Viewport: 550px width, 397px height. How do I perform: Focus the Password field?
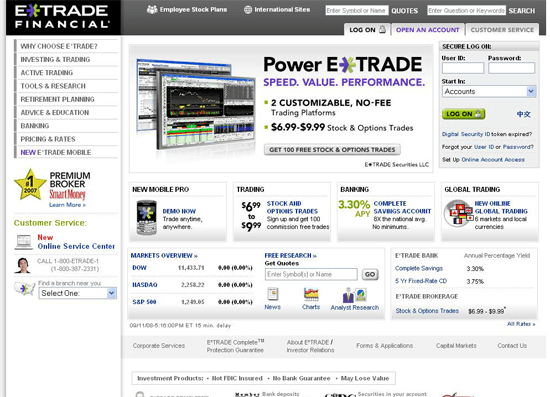[x=511, y=68]
